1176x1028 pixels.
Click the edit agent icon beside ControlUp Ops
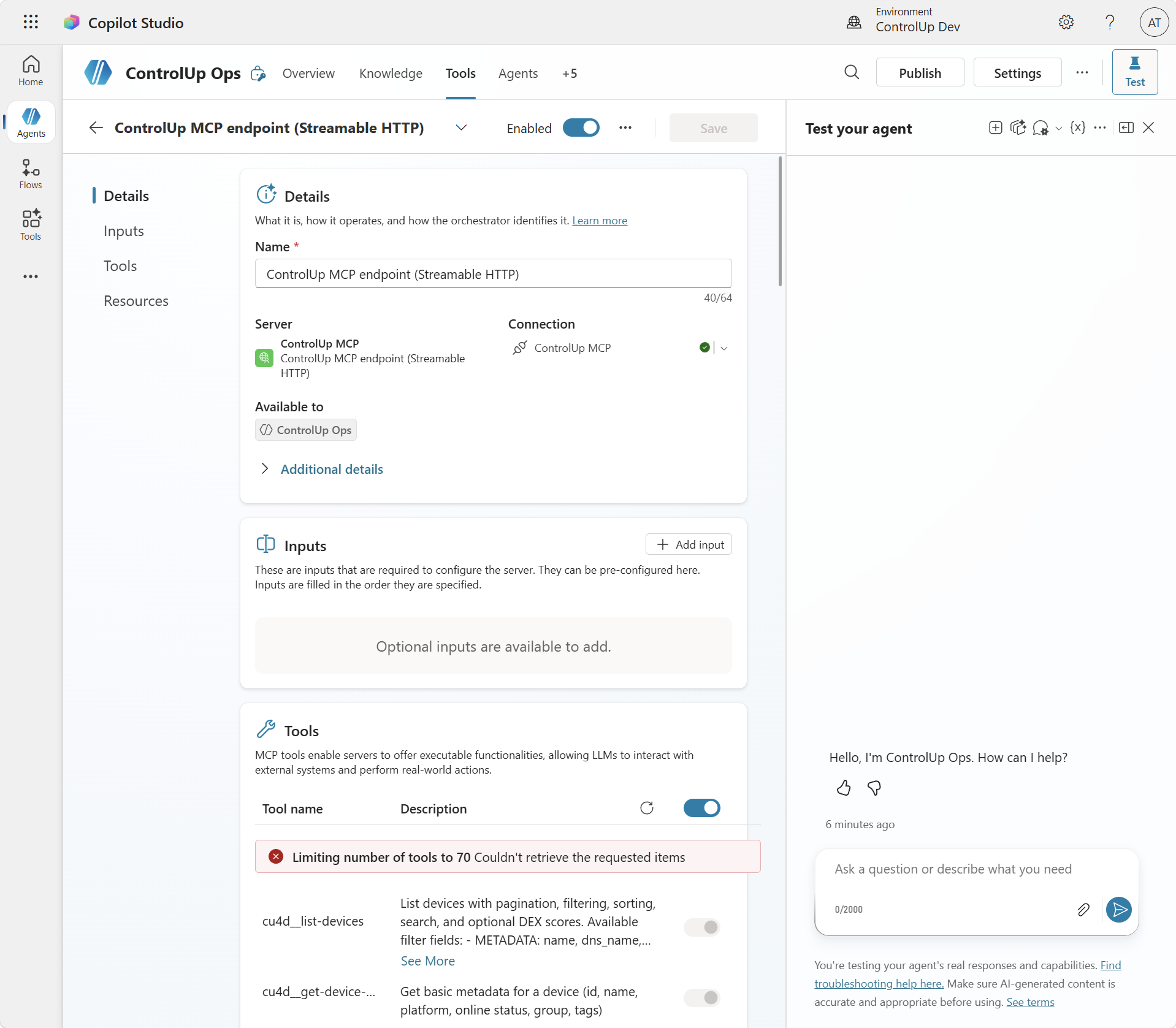(x=259, y=74)
